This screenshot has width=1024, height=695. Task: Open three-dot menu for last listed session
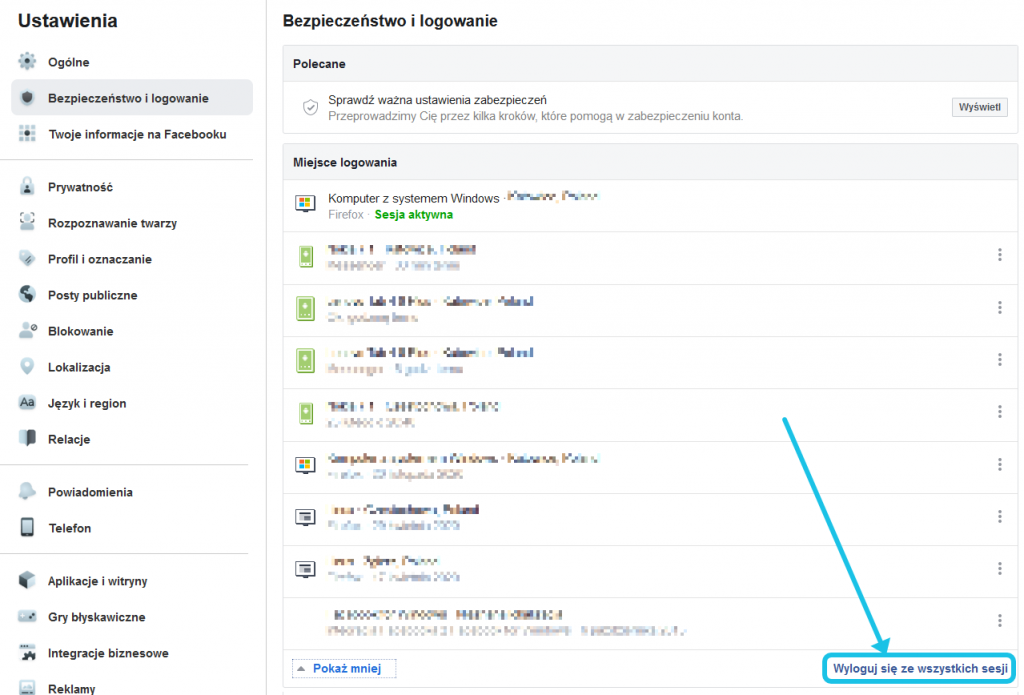(999, 620)
